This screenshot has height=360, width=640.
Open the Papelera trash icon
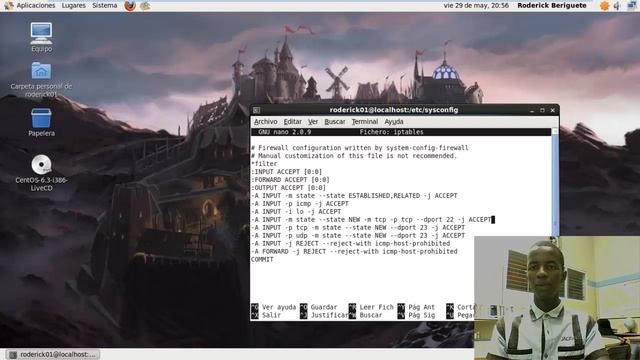click(41, 118)
